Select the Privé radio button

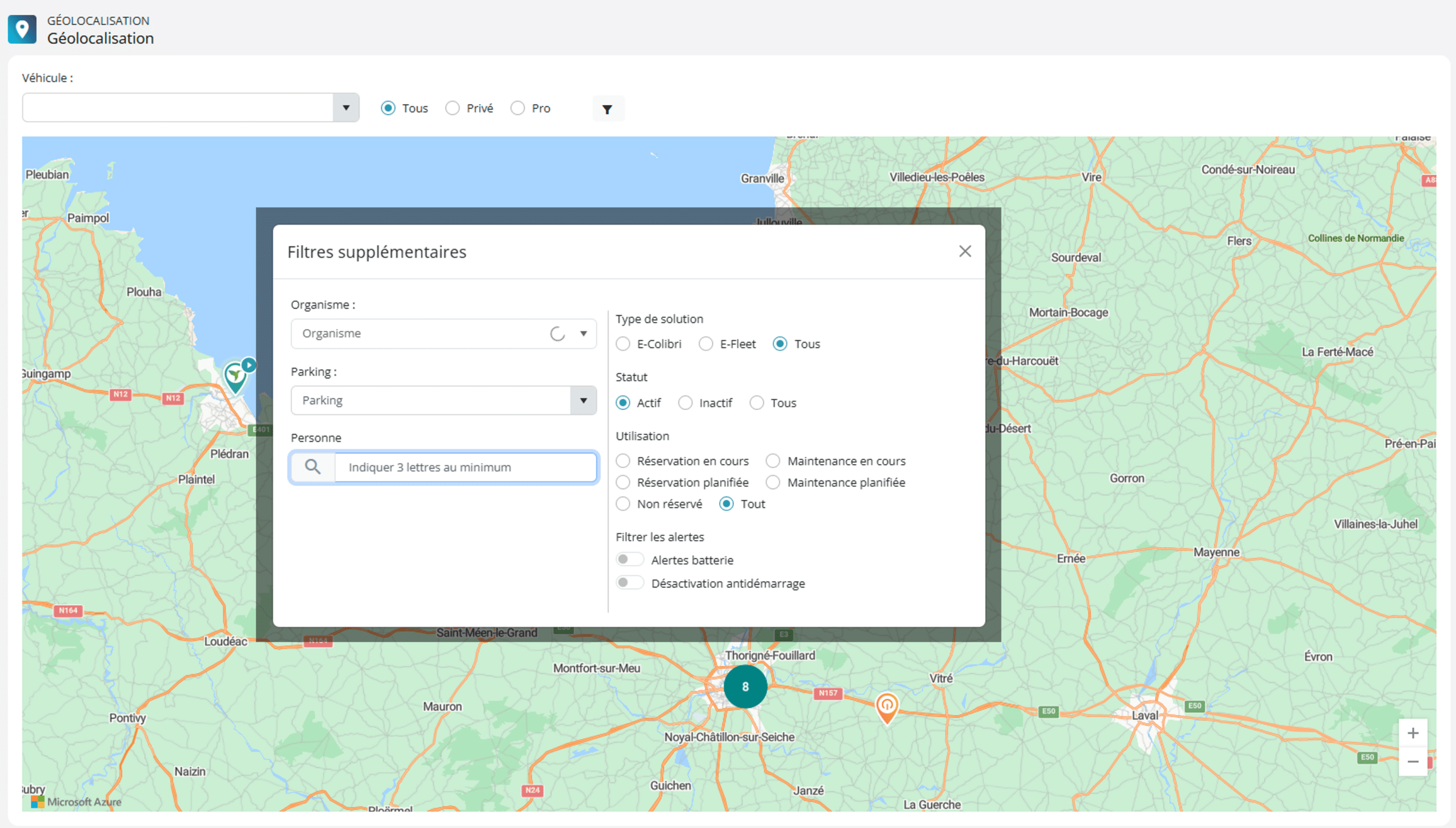[452, 108]
